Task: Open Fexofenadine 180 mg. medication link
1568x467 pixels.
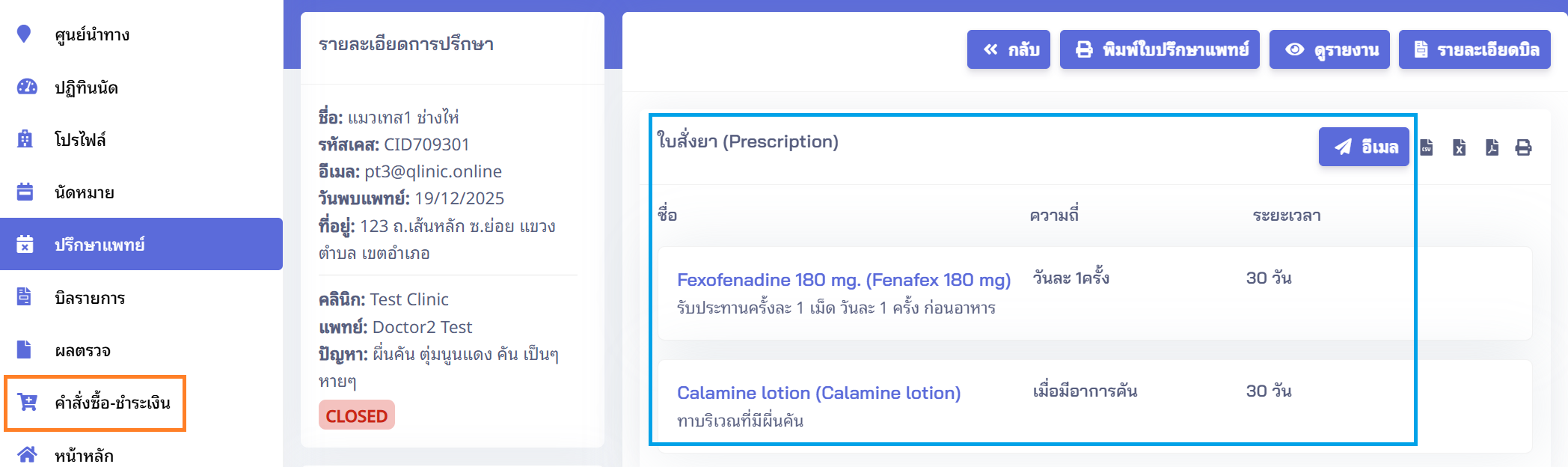Action: 843,280
